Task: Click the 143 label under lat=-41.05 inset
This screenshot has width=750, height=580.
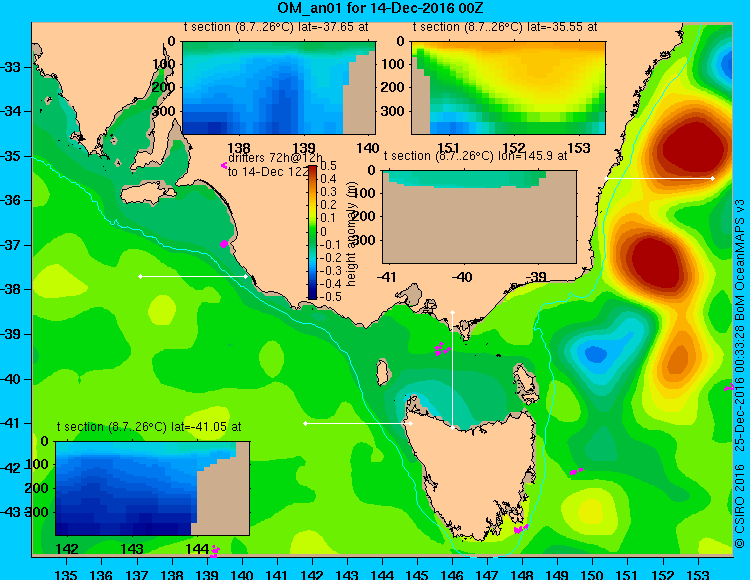Action: click(132, 549)
